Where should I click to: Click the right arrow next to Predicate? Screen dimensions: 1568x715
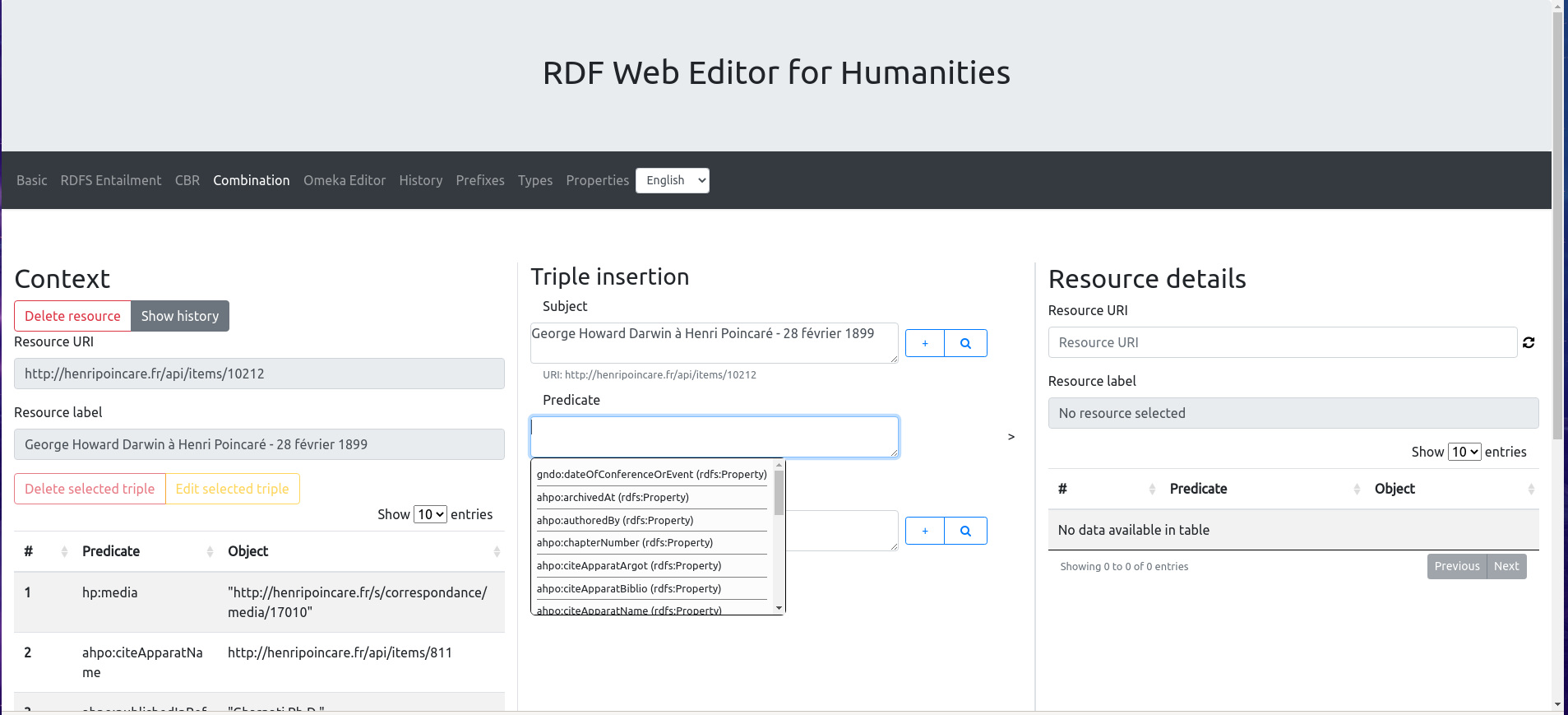point(1011,437)
